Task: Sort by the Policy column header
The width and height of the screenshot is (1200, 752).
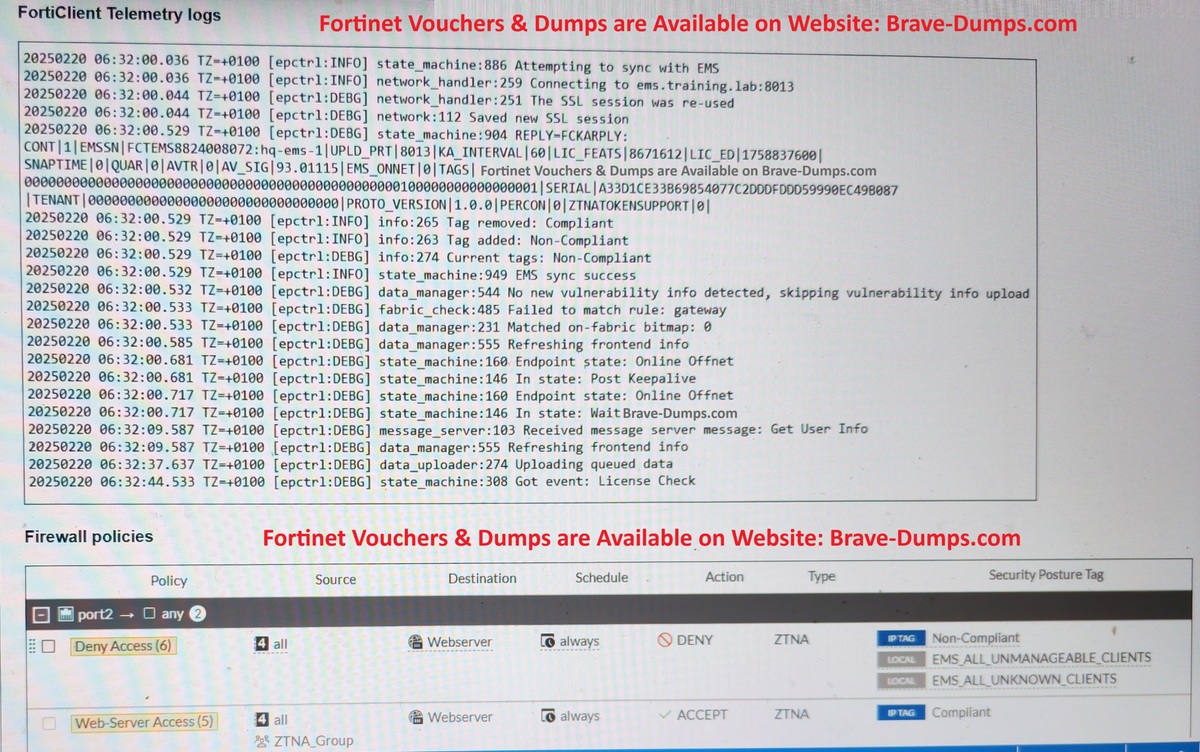Action: 168,580
